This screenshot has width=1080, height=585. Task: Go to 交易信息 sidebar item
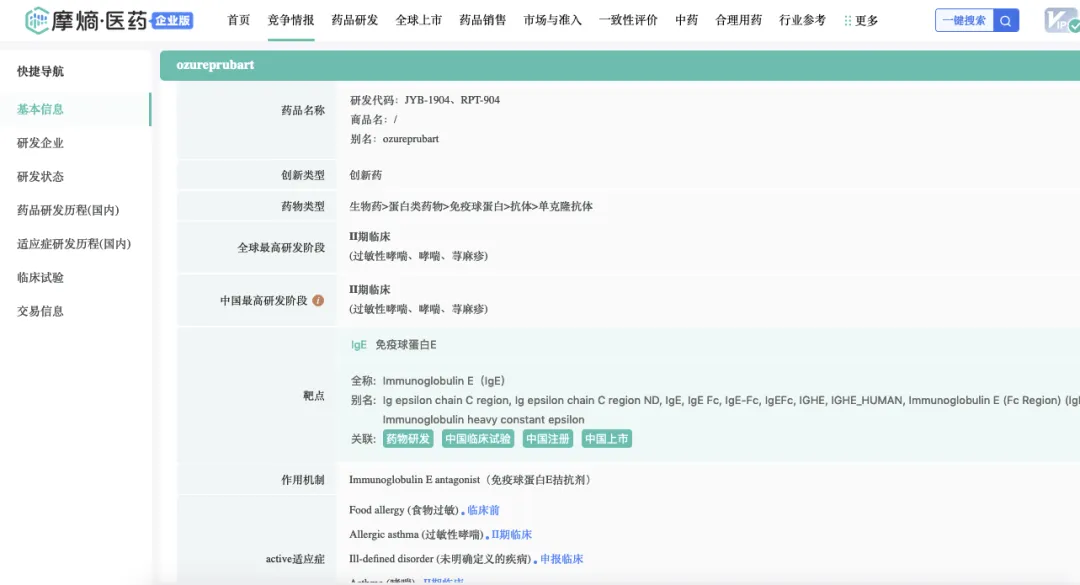40,311
